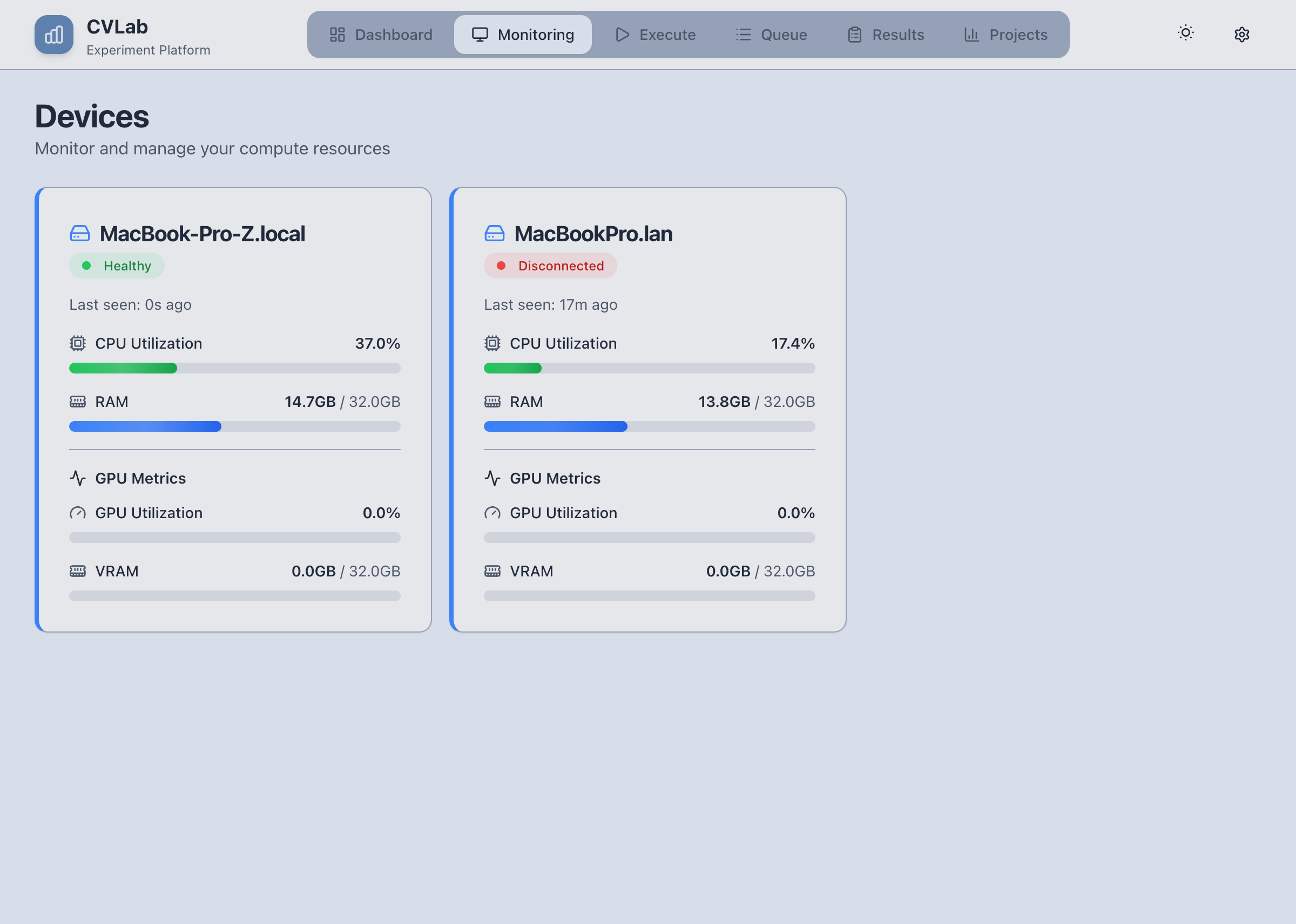Open the MacBookPro.lan device name heading

[x=593, y=234]
